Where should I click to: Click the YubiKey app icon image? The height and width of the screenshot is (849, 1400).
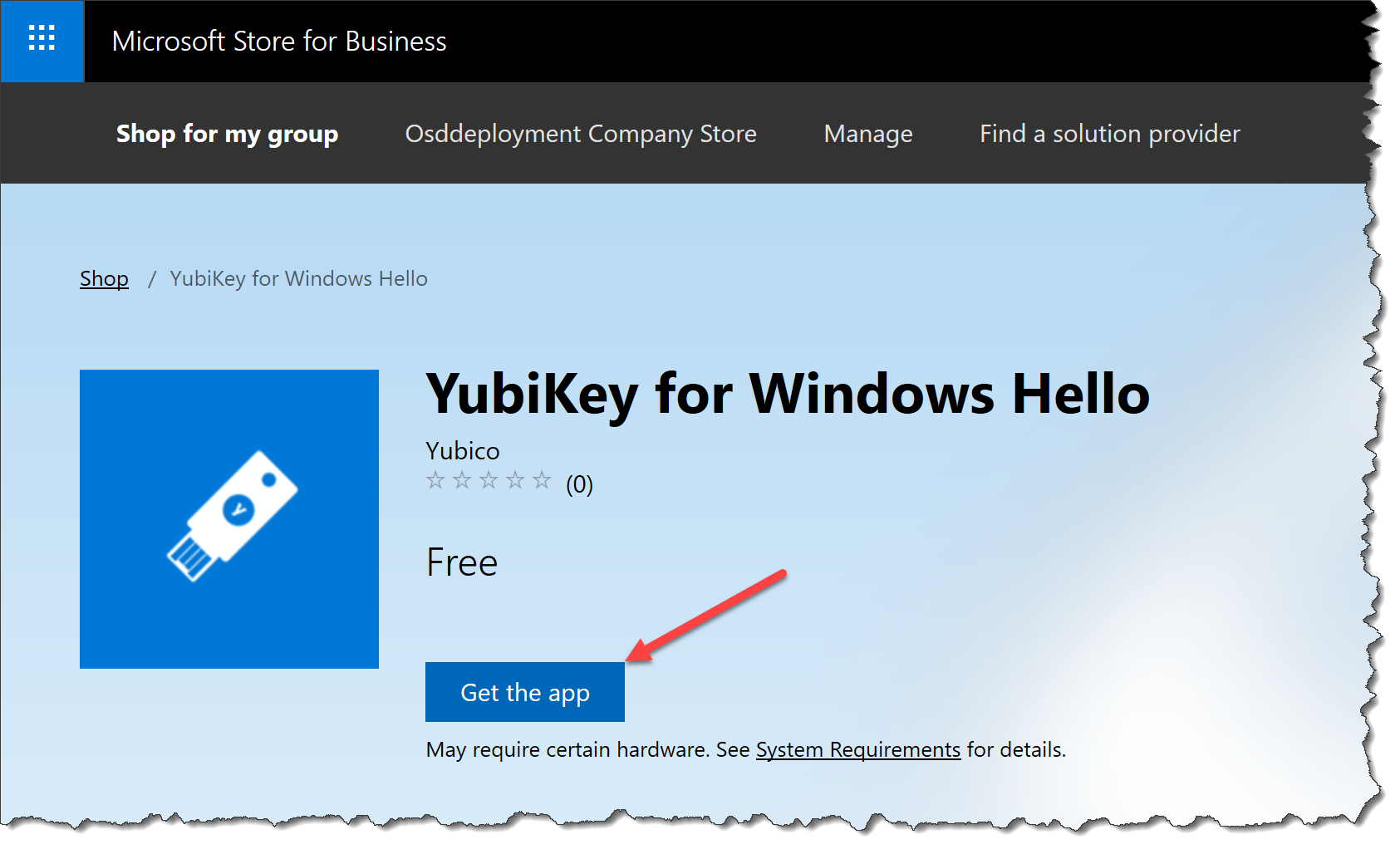pyautogui.click(x=229, y=519)
